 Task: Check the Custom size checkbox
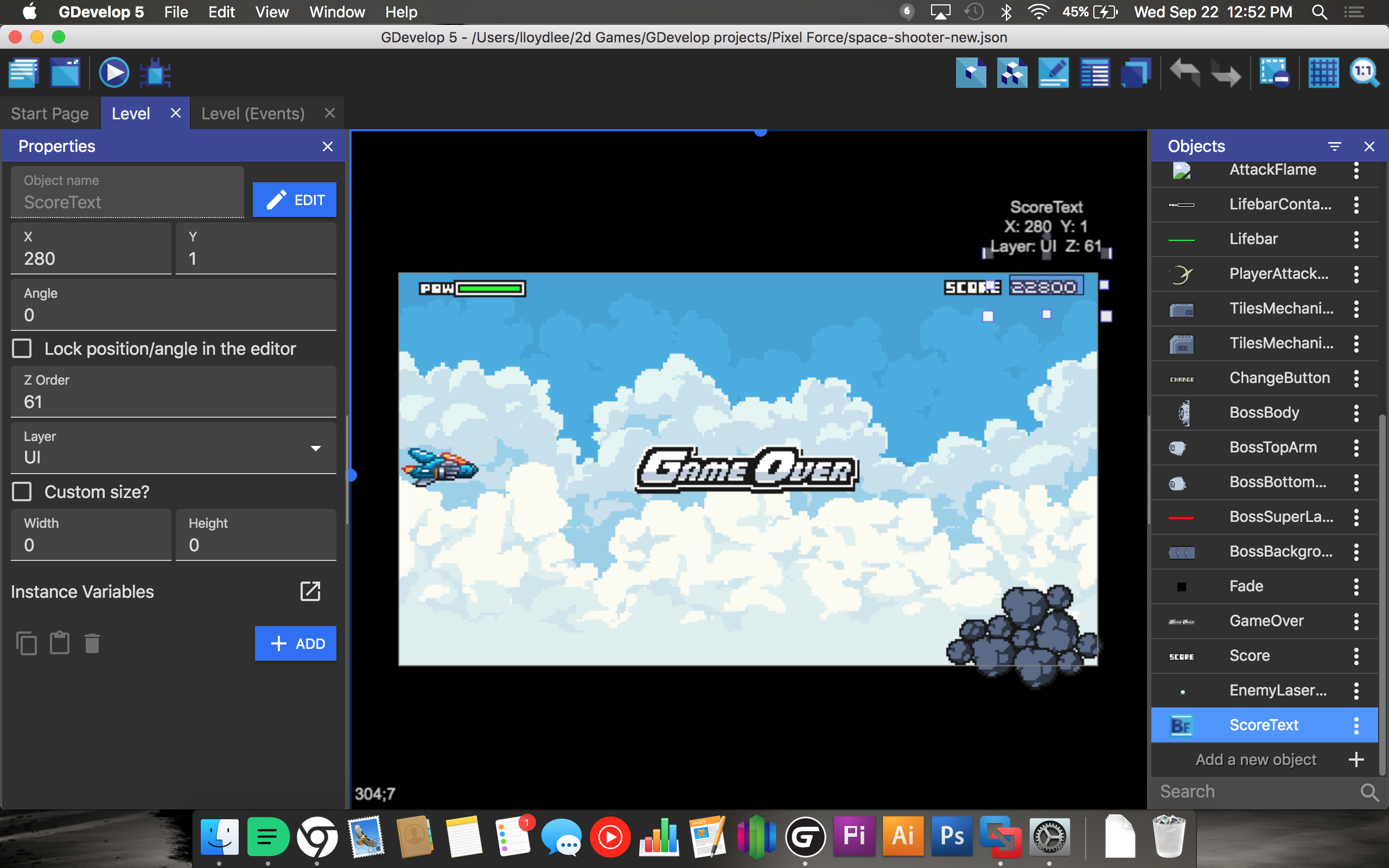[x=22, y=492]
